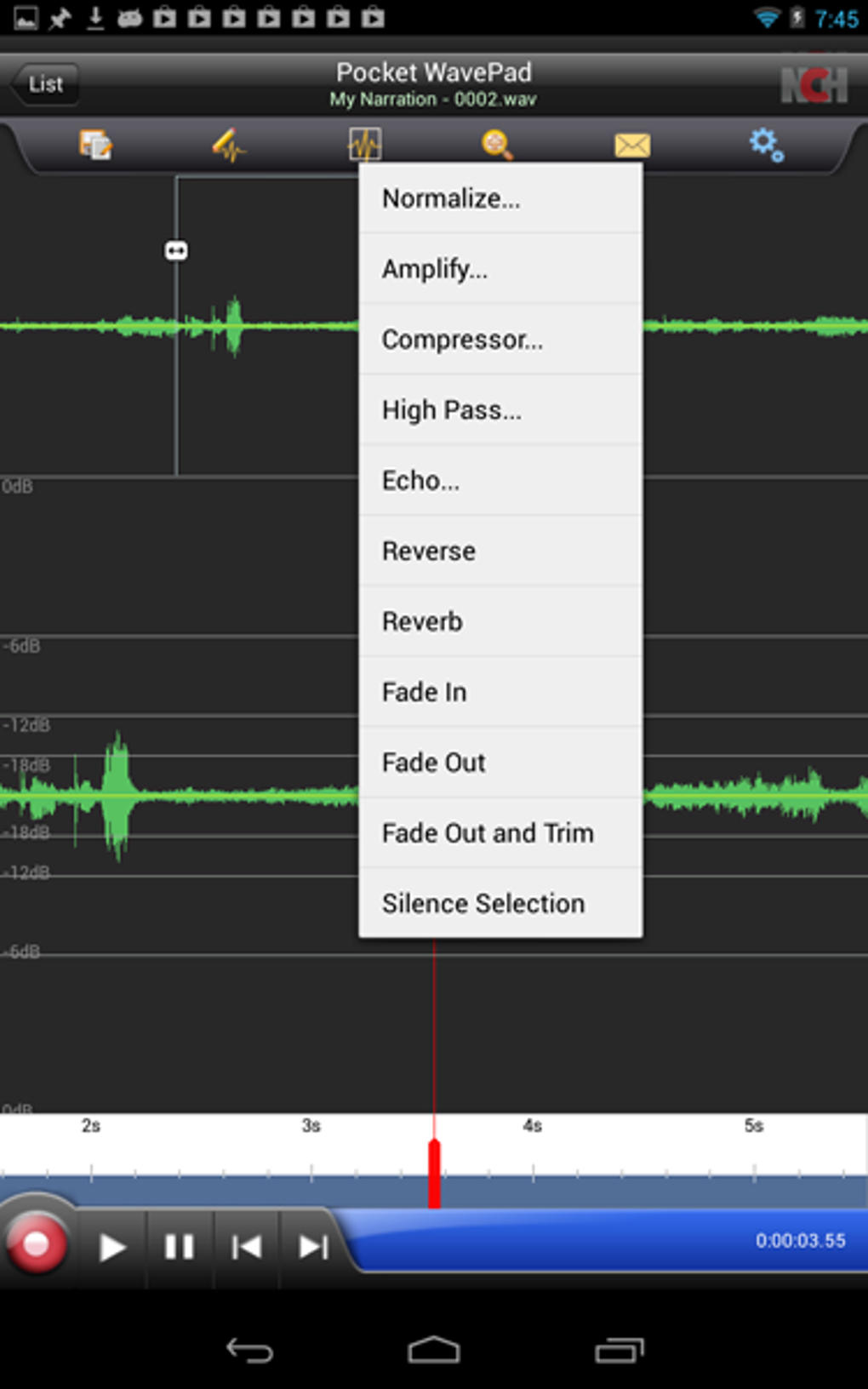Open settings with the gear icon

point(764,144)
